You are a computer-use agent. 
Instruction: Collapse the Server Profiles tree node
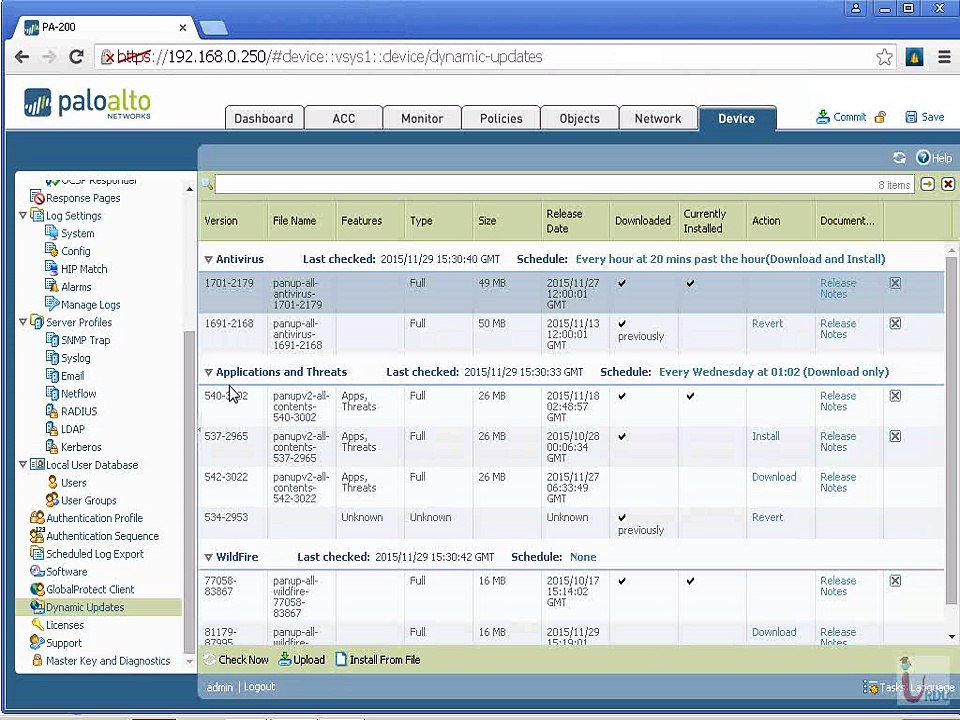point(23,322)
